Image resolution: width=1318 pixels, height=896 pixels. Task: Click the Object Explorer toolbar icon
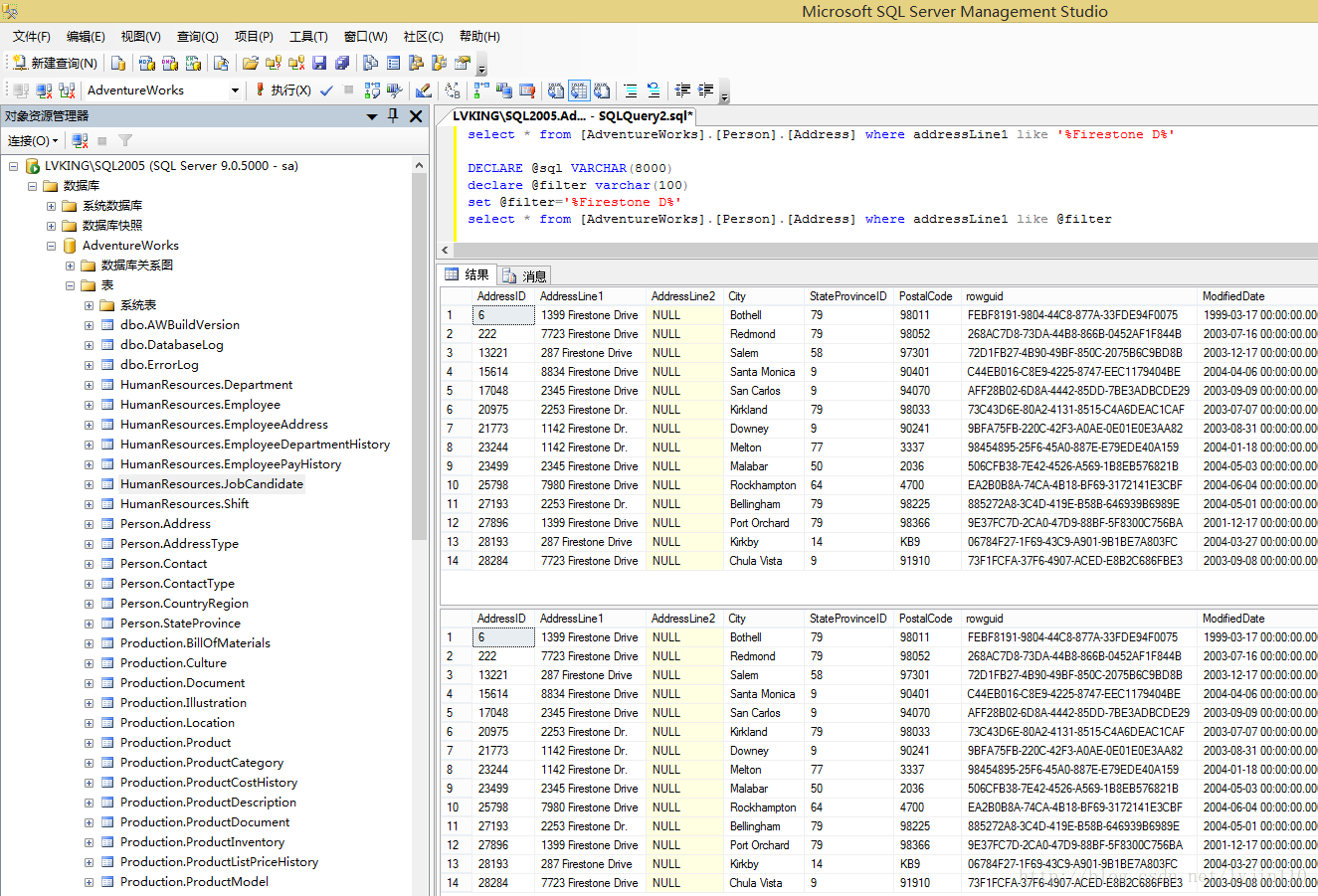click(417, 63)
